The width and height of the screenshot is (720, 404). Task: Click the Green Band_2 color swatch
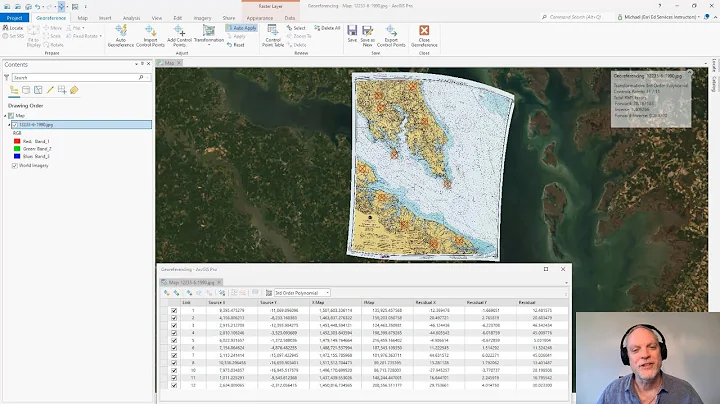click(17, 149)
